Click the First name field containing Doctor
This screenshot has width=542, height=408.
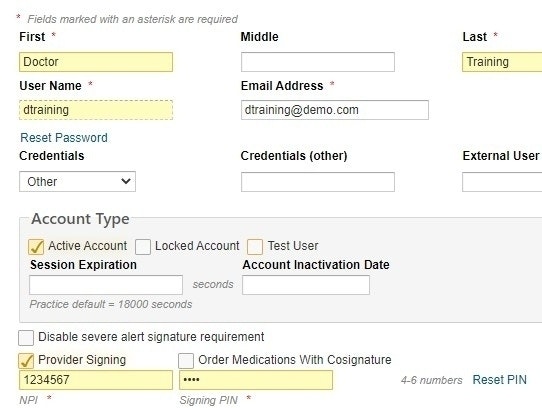coord(96,62)
